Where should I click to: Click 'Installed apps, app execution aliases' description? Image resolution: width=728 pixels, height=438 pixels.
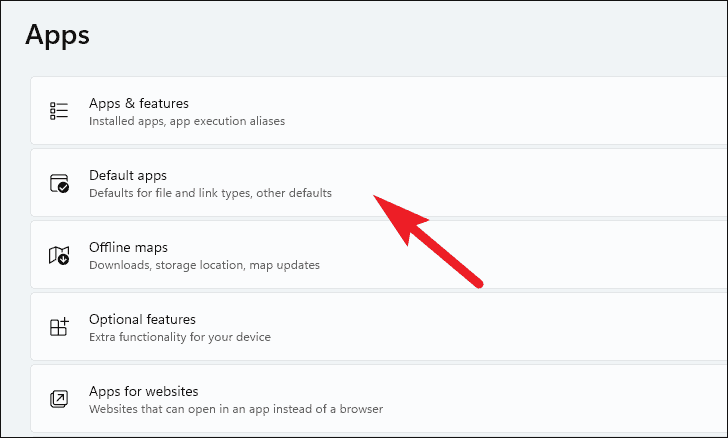pos(187,121)
